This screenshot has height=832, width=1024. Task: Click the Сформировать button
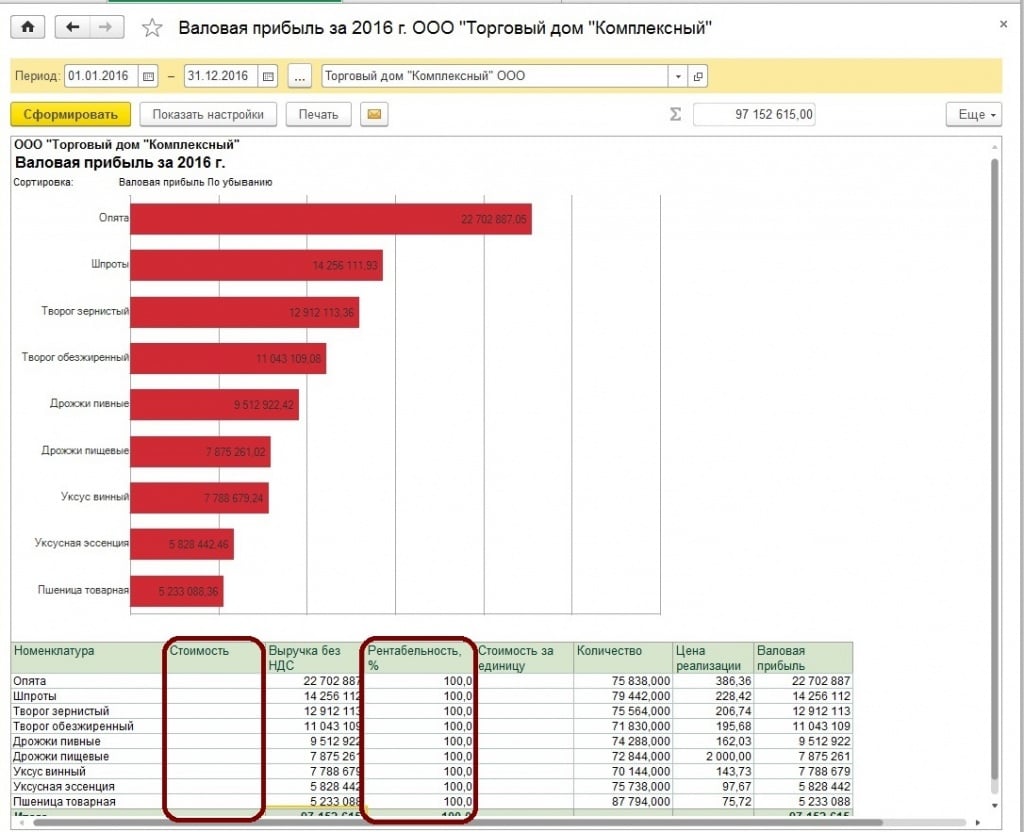click(71, 115)
